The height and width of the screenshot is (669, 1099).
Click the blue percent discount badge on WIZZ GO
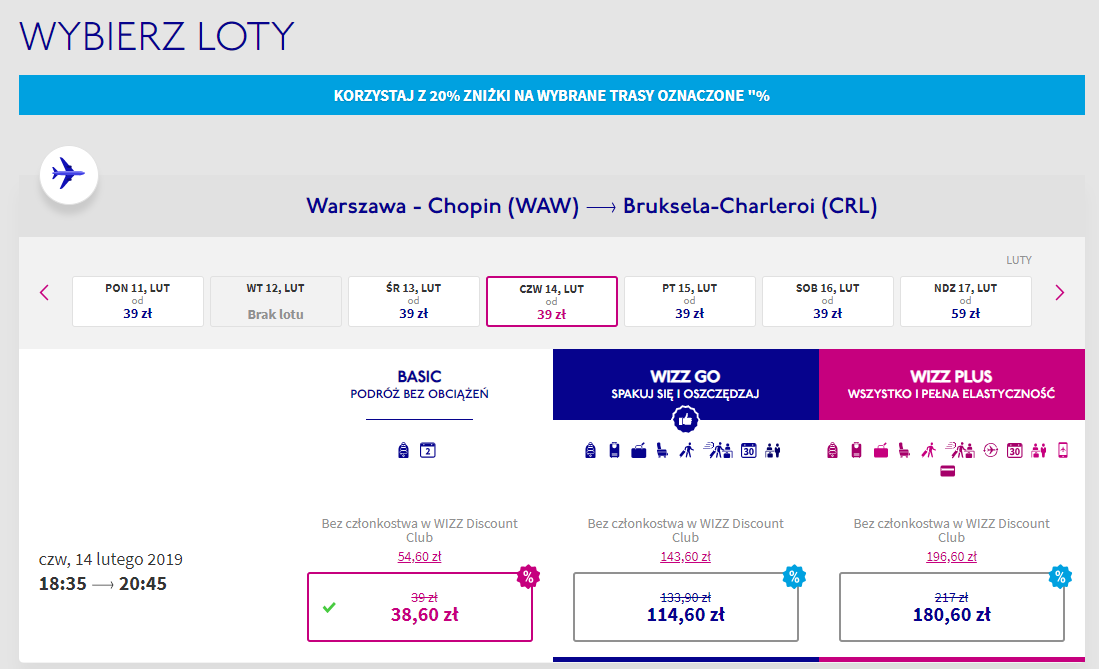coord(794,576)
